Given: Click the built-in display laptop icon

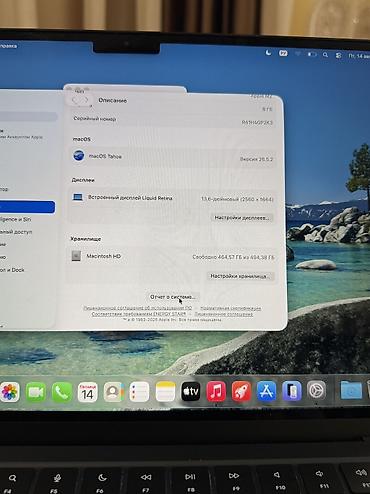Looking at the screenshot, I should tap(78, 197).
